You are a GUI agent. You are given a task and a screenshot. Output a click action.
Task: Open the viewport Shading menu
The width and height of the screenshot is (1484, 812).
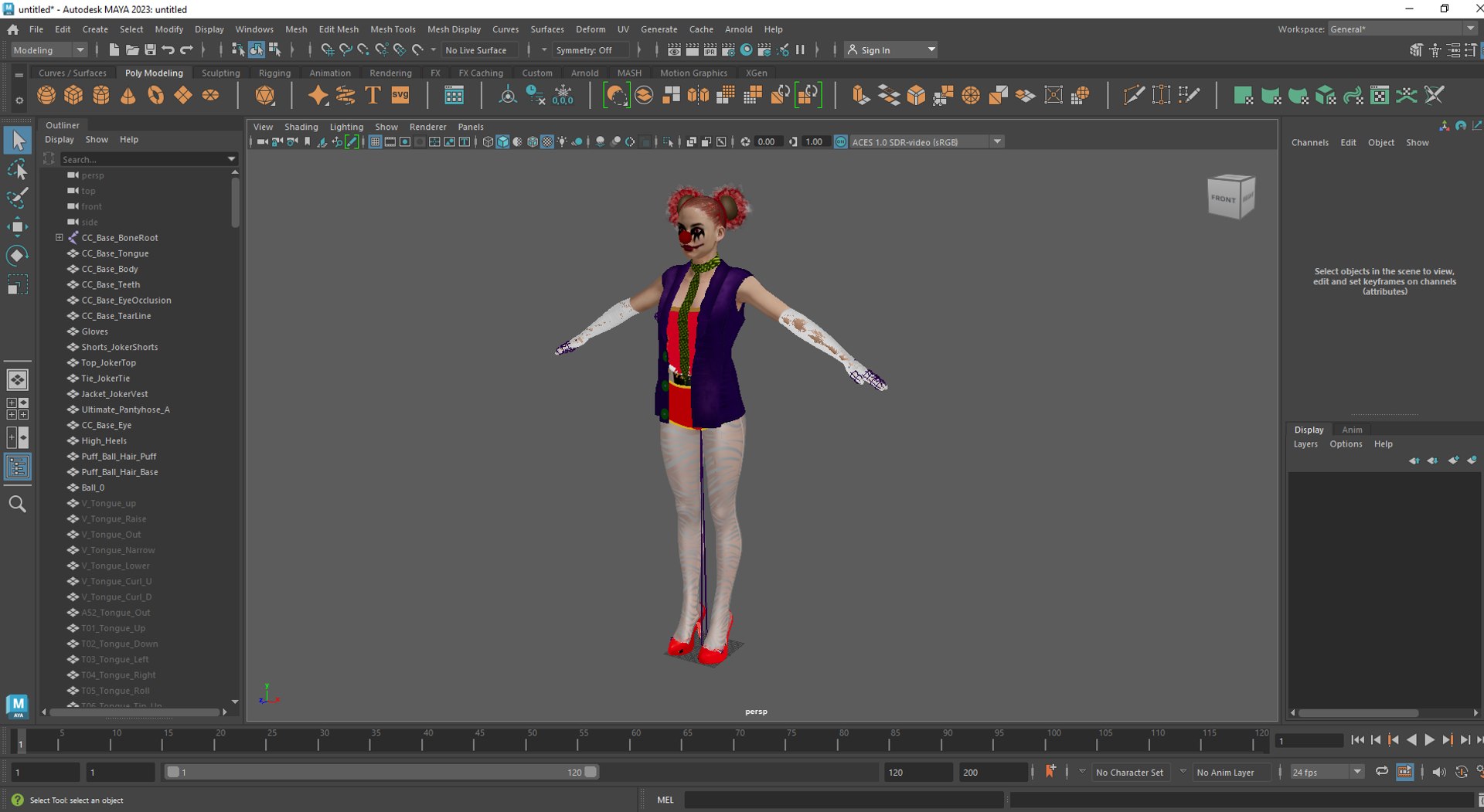(301, 127)
